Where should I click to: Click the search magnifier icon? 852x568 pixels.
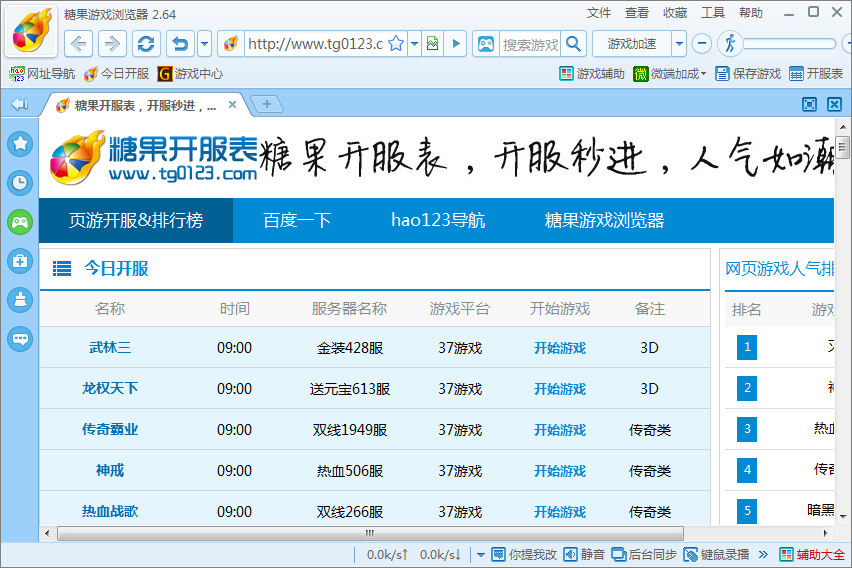pos(573,44)
